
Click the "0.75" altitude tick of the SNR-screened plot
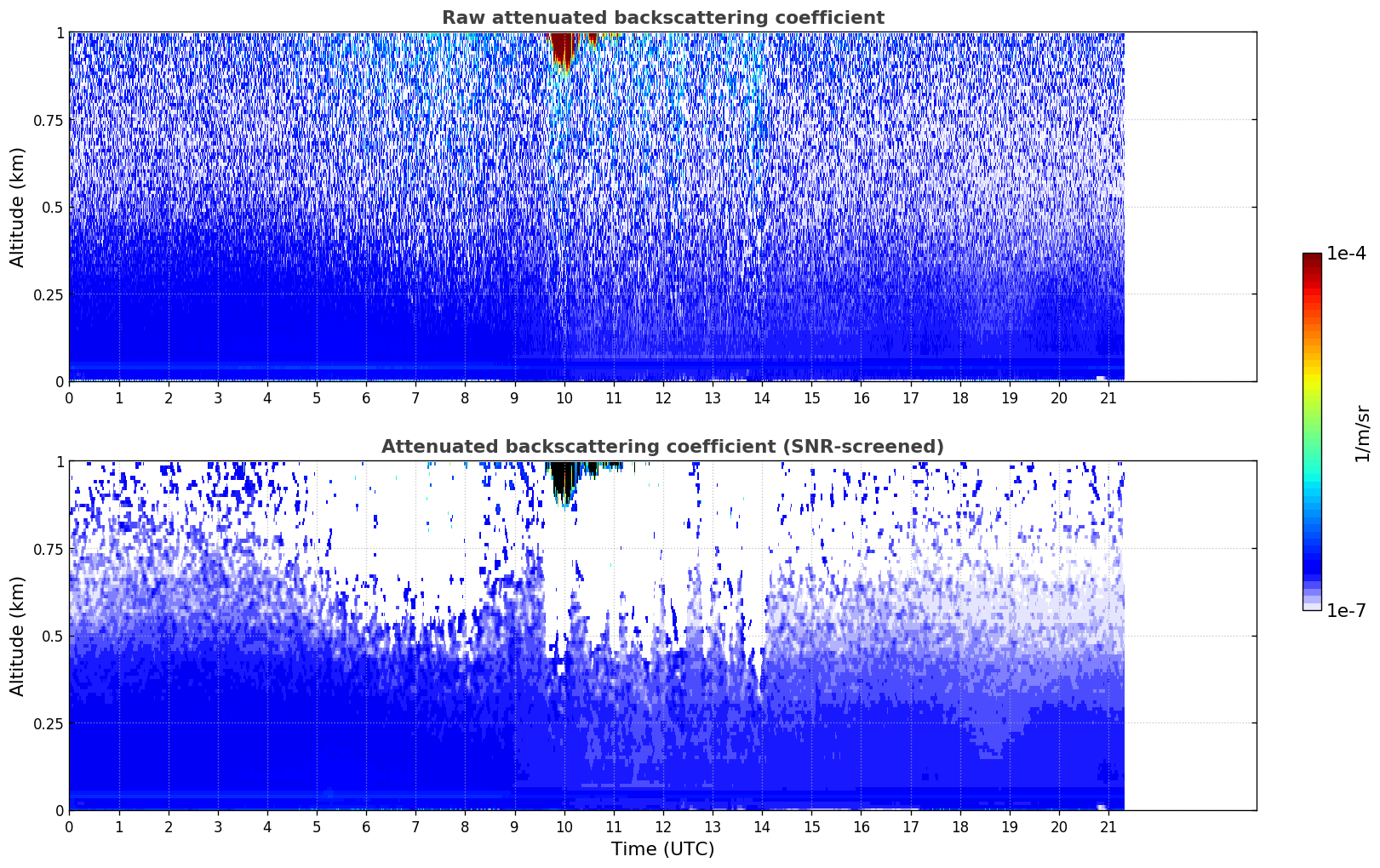coord(49,549)
